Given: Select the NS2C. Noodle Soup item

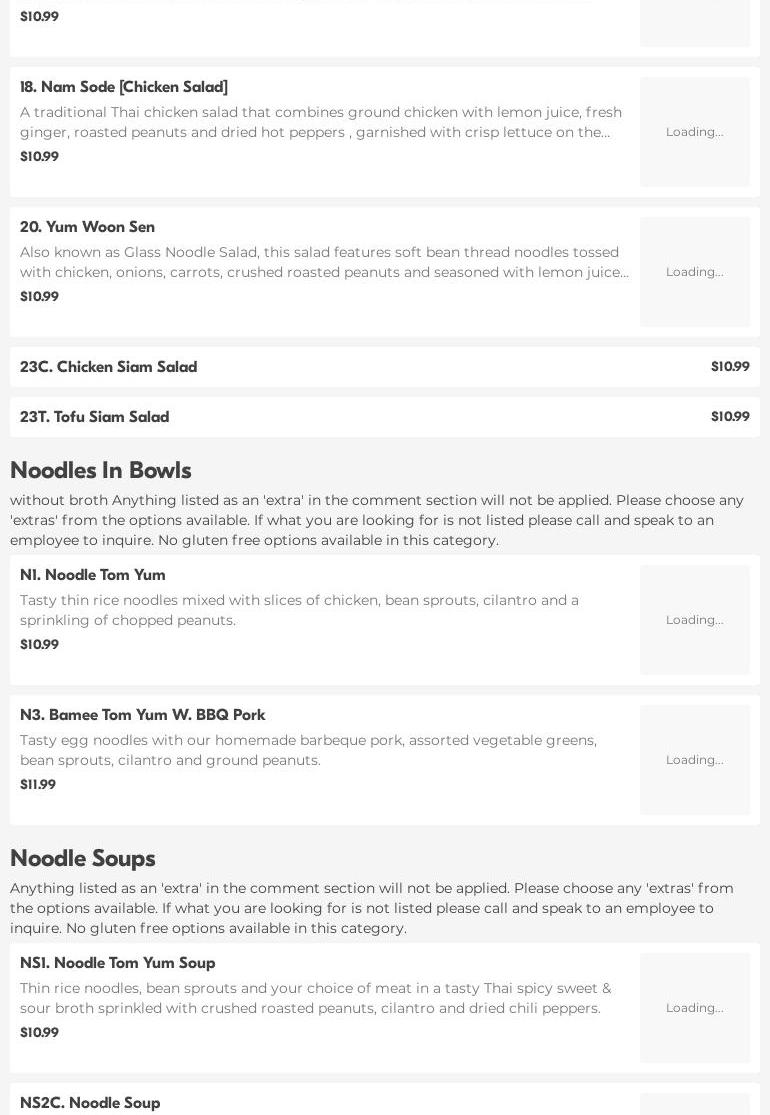Looking at the screenshot, I should 90,1102.
